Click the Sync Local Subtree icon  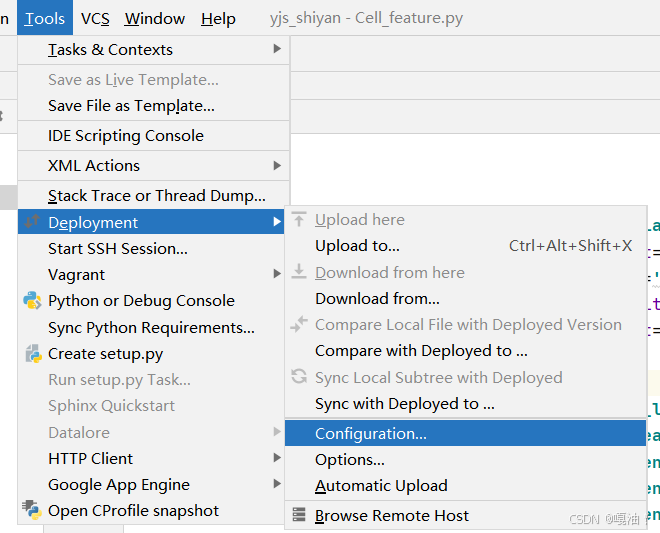[299, 376]
